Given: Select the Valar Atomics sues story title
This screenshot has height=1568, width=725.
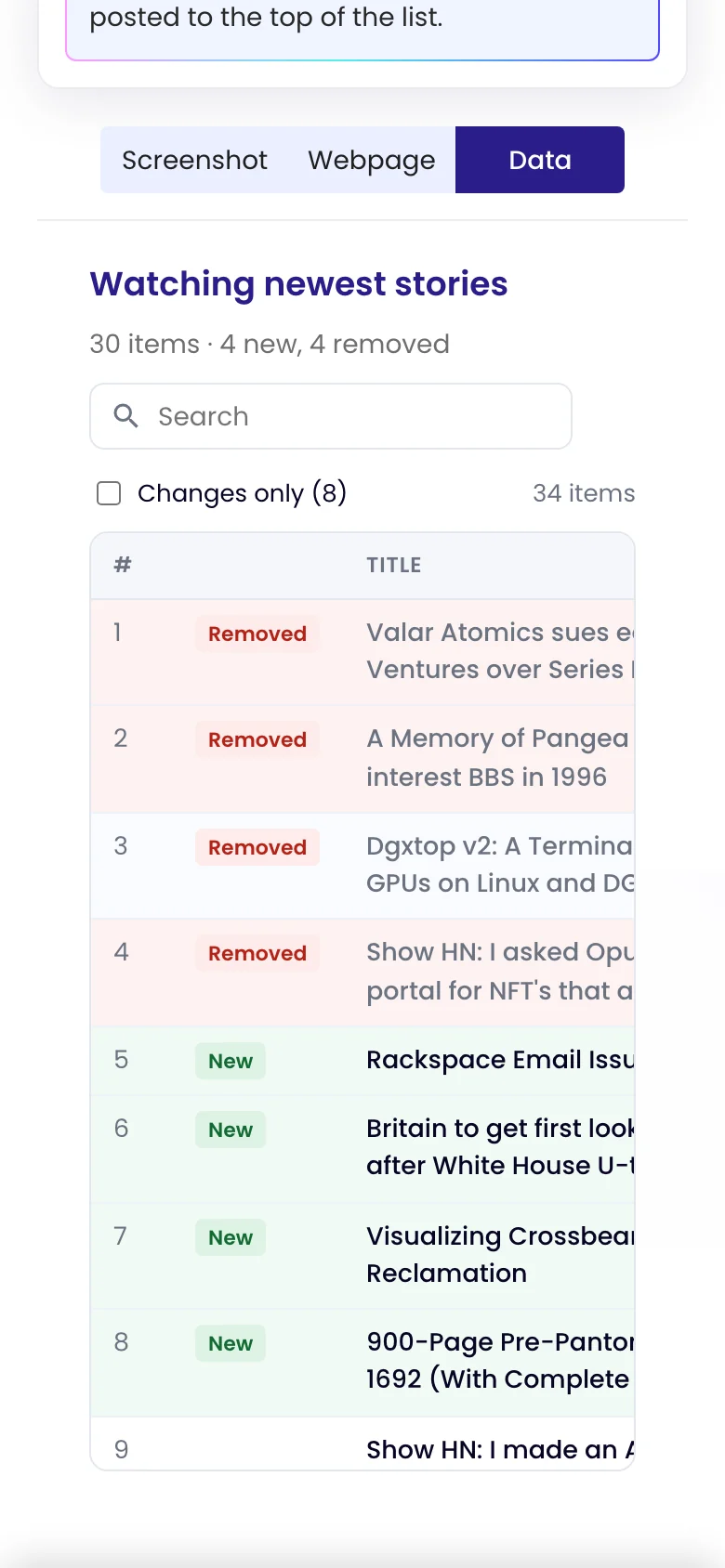Looking at the screenshot, I should click(x=500, y=651).
